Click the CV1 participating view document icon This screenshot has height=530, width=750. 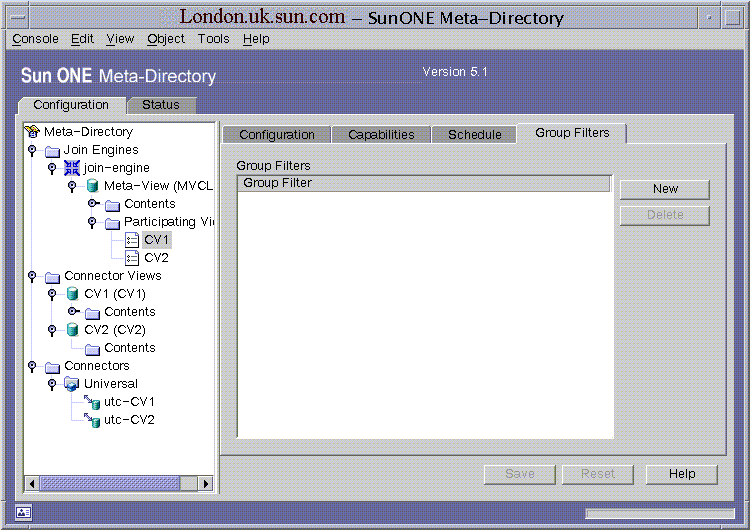pos(132,240)
